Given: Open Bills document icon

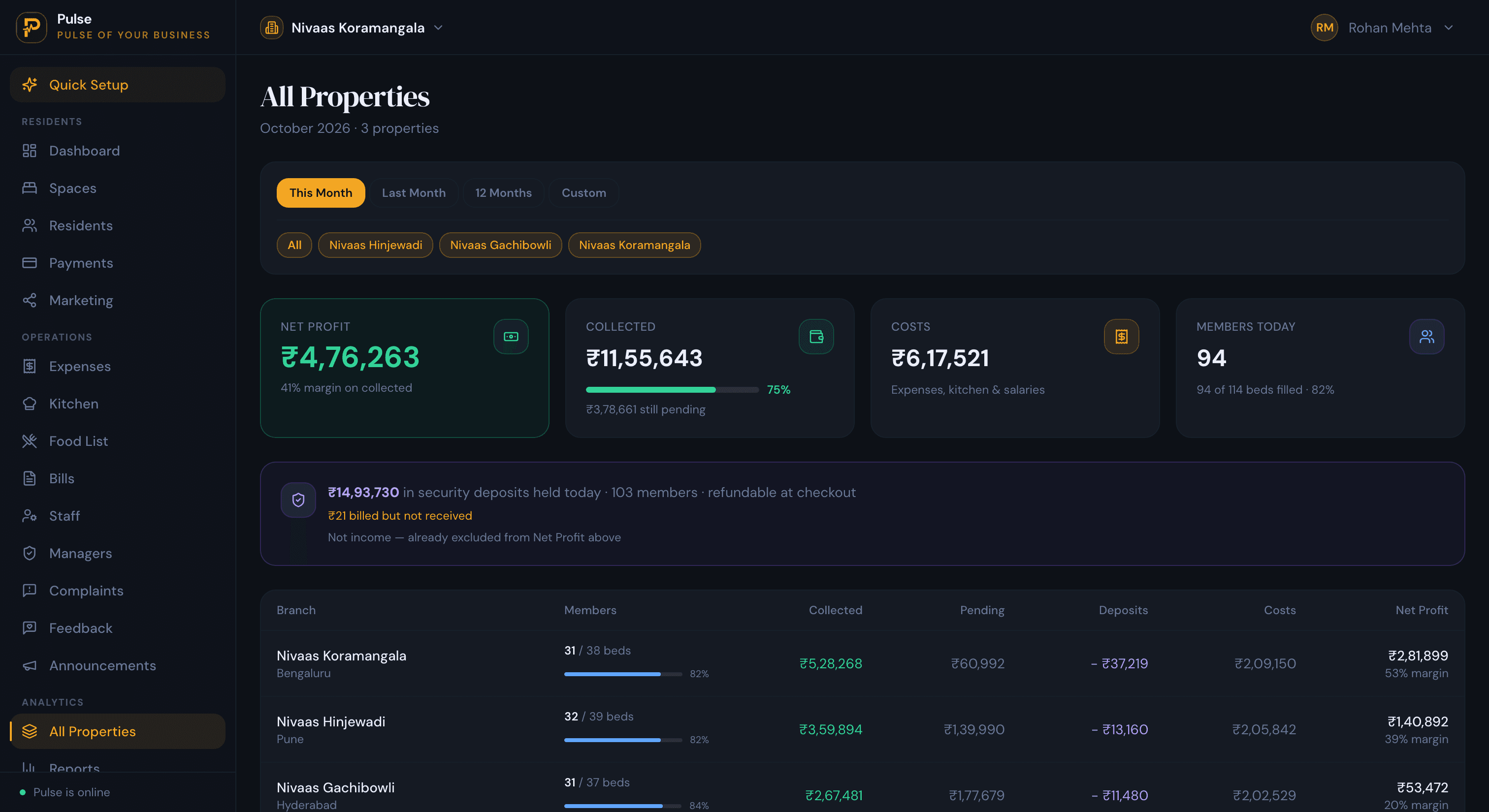Looking at the screenshot, I should (x=30, y=478).
